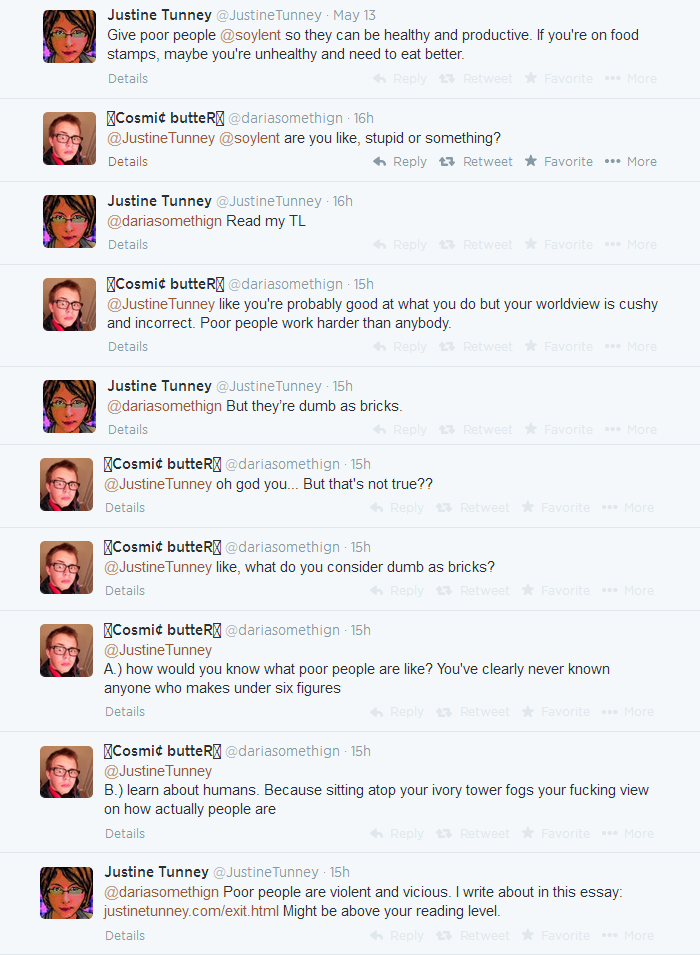Image resolution: width=700 pixels, height=955 pixels.
Task: Reply to the 'are you like, stupid' tweet
Action: [400, 161]
